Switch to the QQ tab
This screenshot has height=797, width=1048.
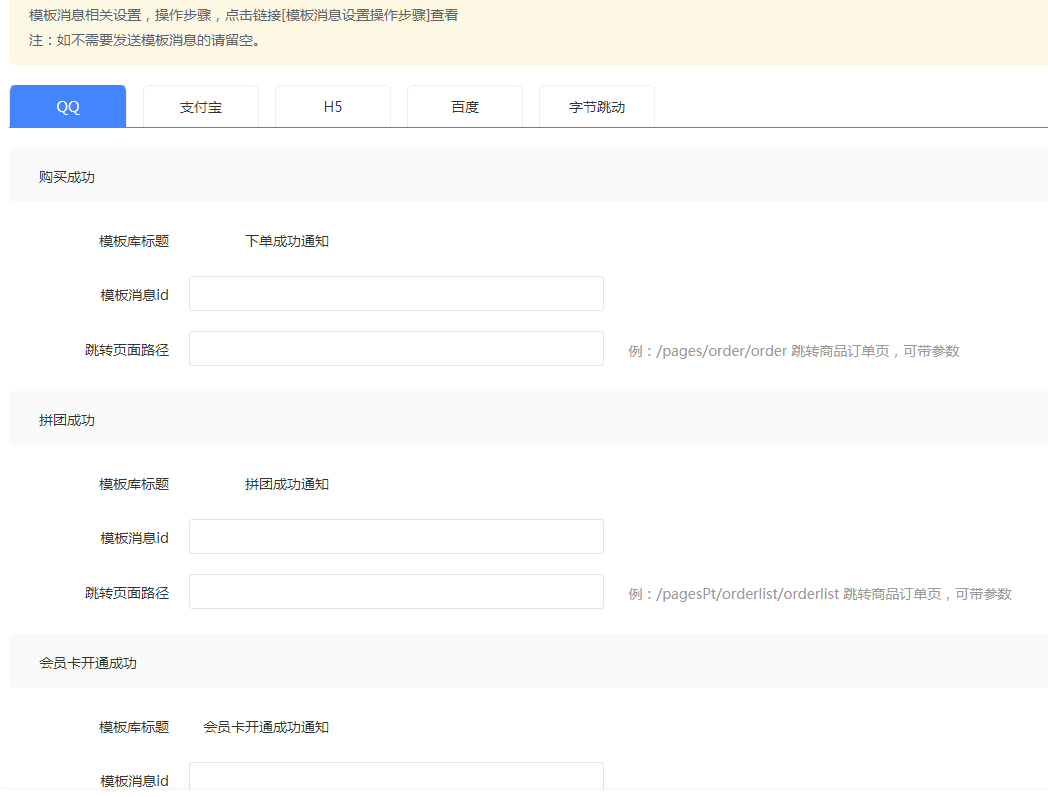(x=68, y=106)
